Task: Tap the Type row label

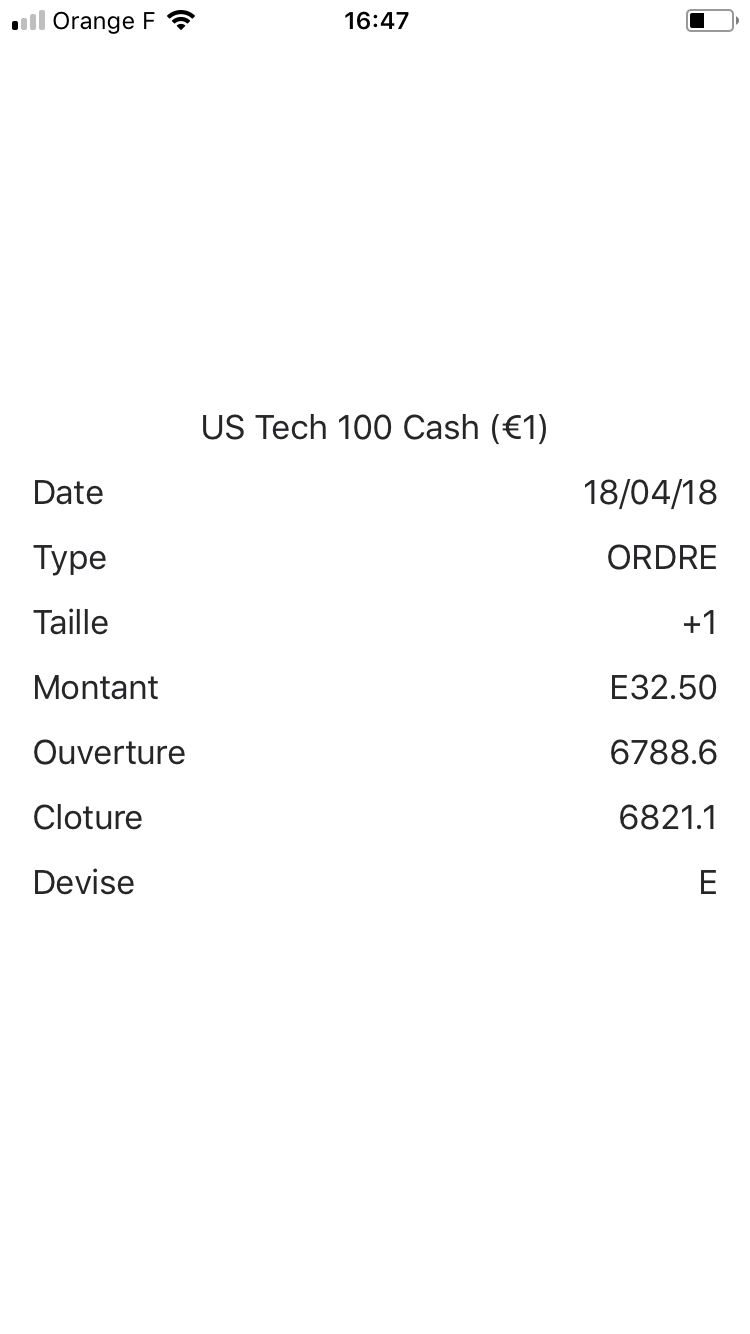Action: pos(69,558)
